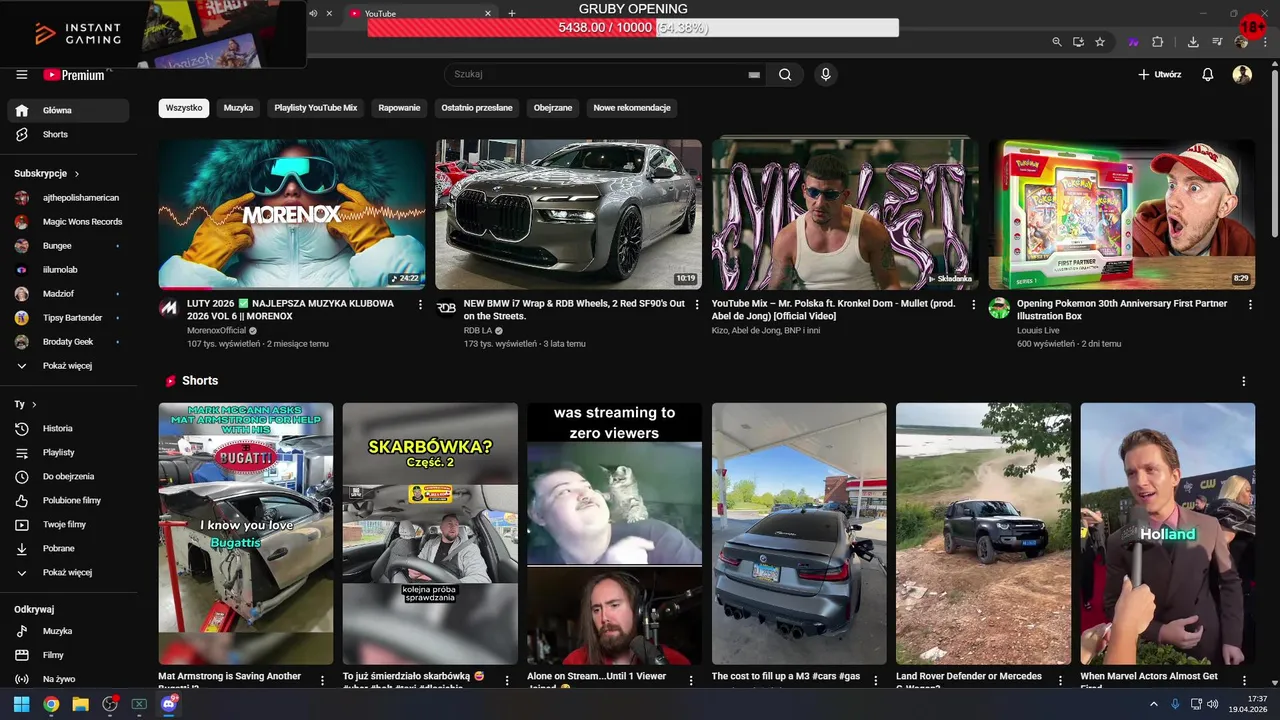1280x720 pixels.
Task: Open the Louuis Live channel name
Action: tap(1038, 330)
